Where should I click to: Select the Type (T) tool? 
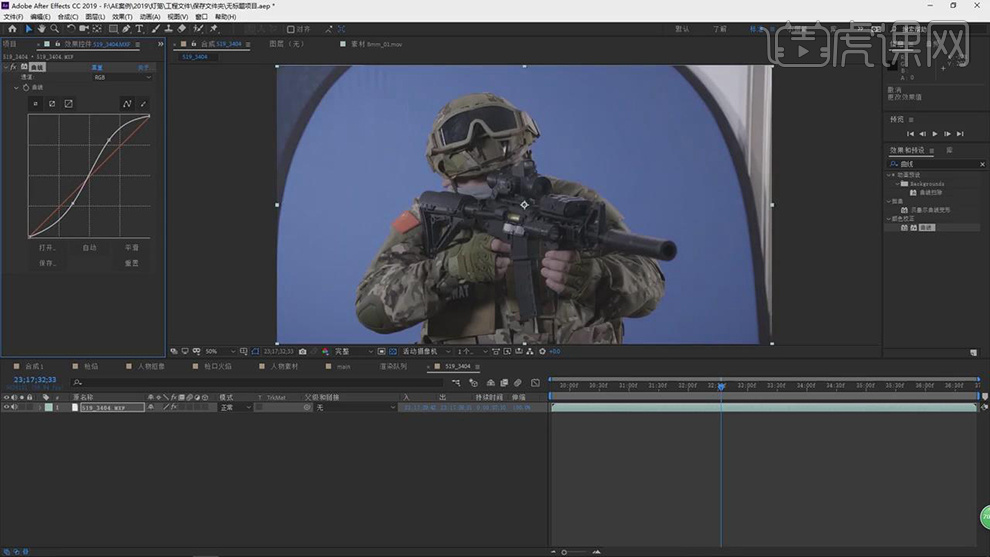coord(139,29)
